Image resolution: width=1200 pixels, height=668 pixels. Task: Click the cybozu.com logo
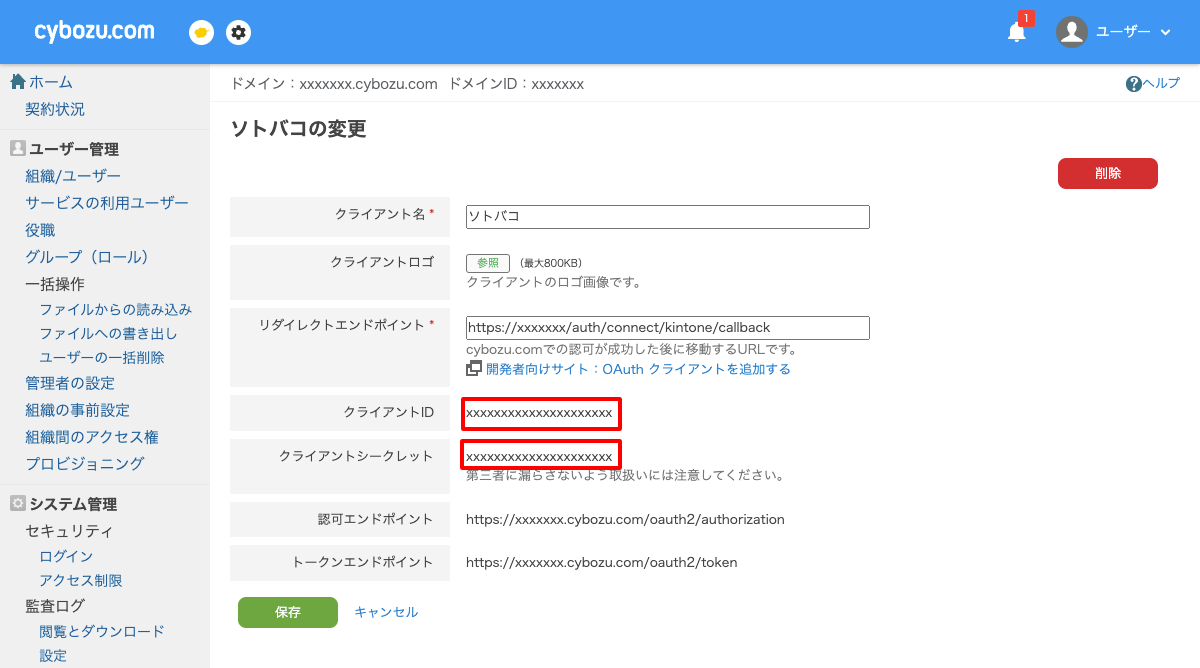tap(92, 30)
